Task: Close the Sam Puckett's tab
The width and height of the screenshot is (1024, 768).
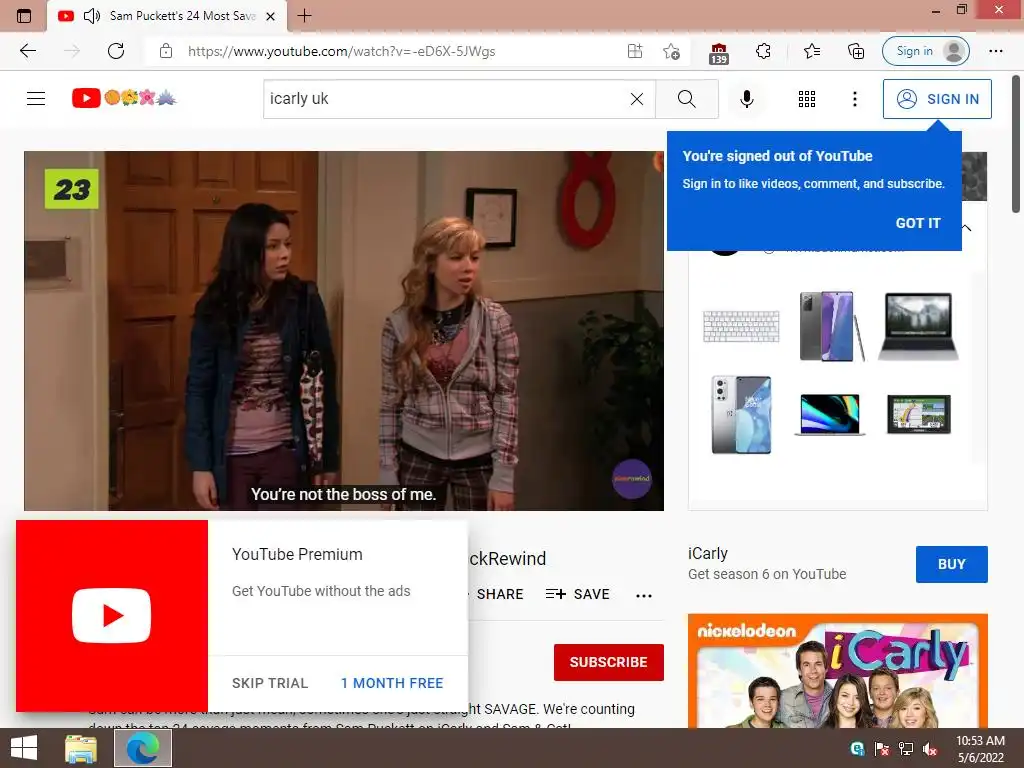Action: click(270, 16)
